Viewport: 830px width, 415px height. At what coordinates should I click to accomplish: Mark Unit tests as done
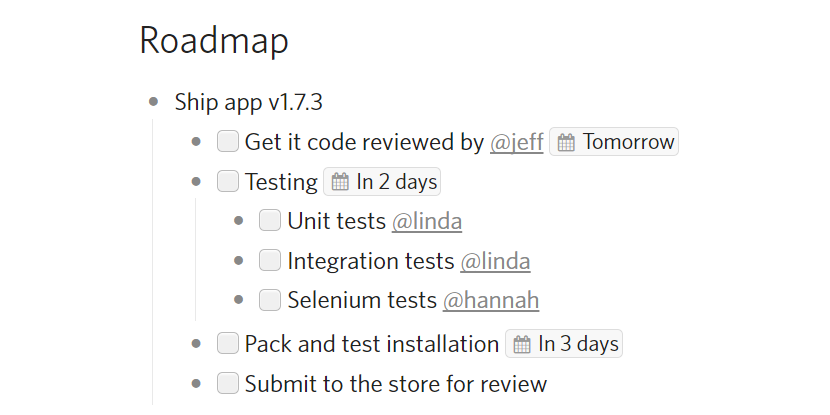pos(270,220)
